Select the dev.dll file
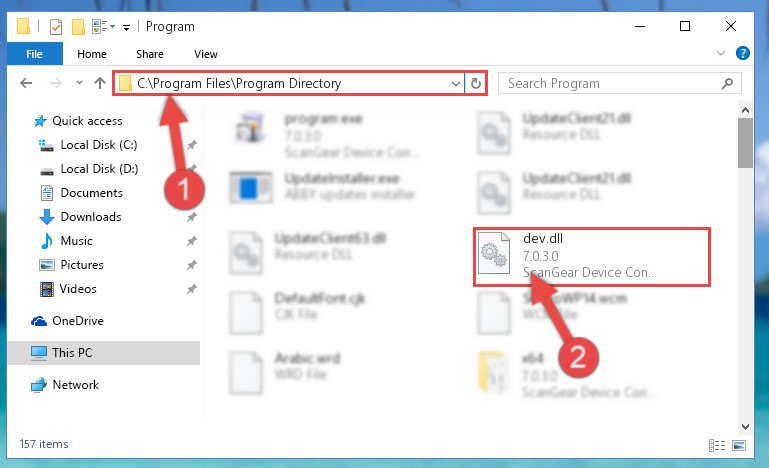Image resolution: width=769 pixels, height=468 pixels. coord(591,257)
